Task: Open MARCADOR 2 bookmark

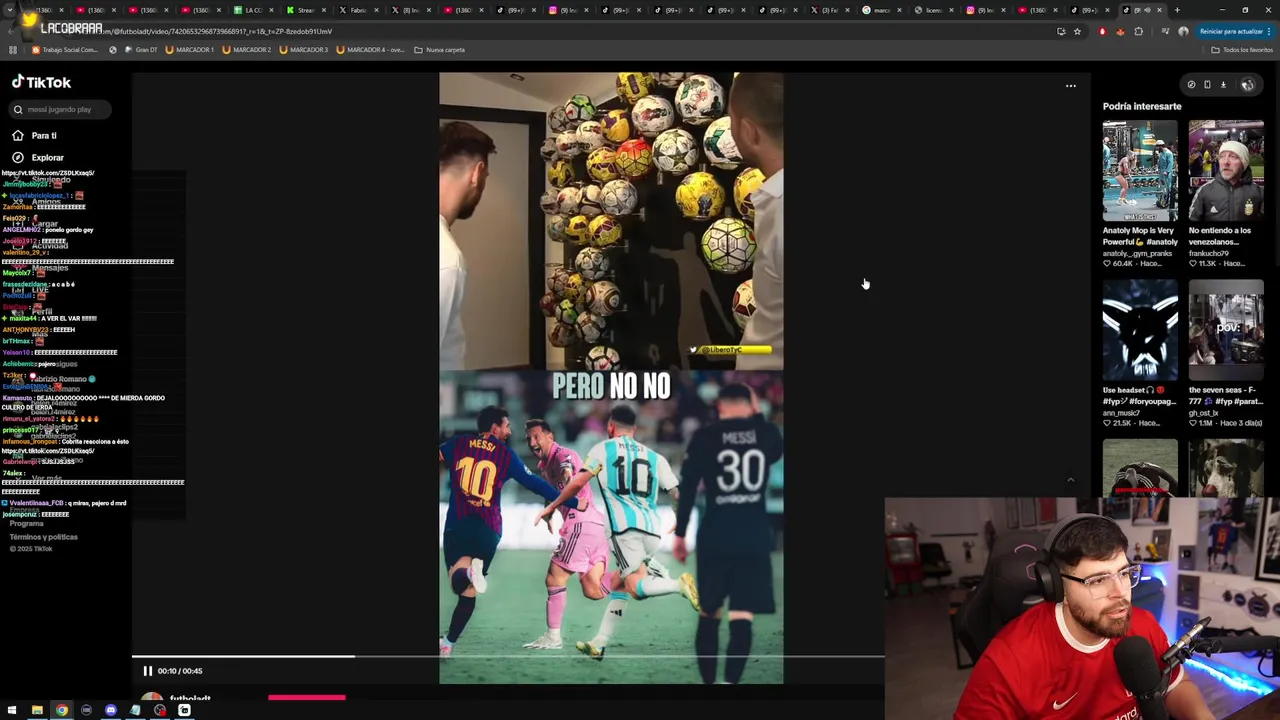Action: [x=246, y=50]
